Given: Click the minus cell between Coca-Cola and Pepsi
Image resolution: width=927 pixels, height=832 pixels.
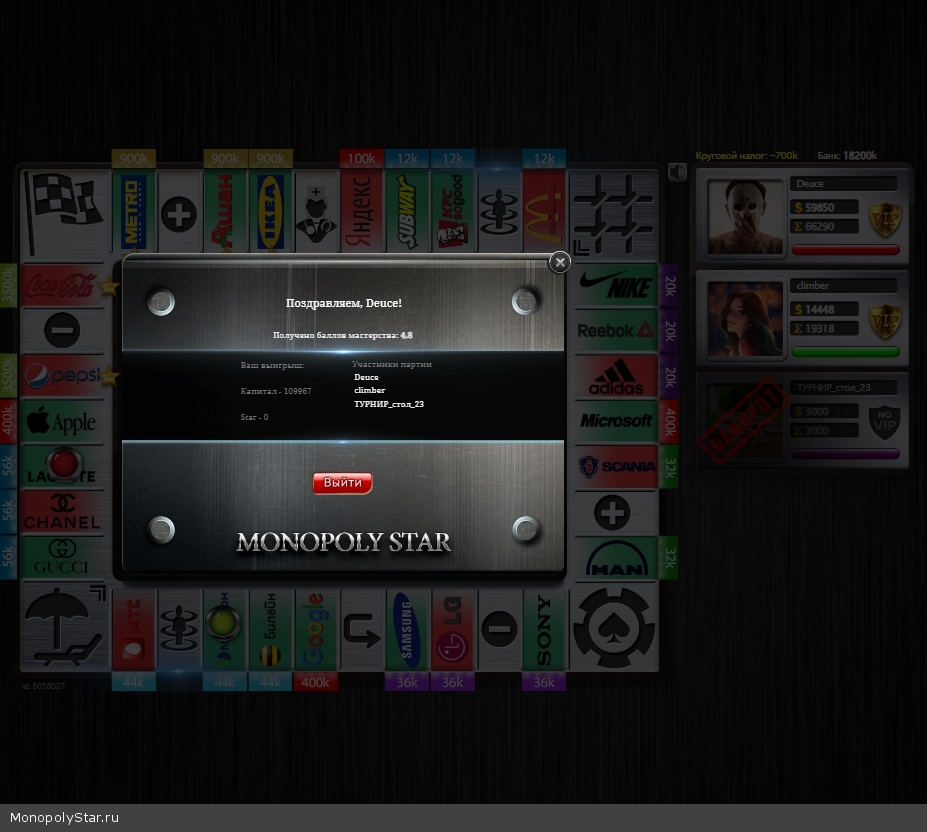Looking at the screenshot, I should click(x=63, y=331).
